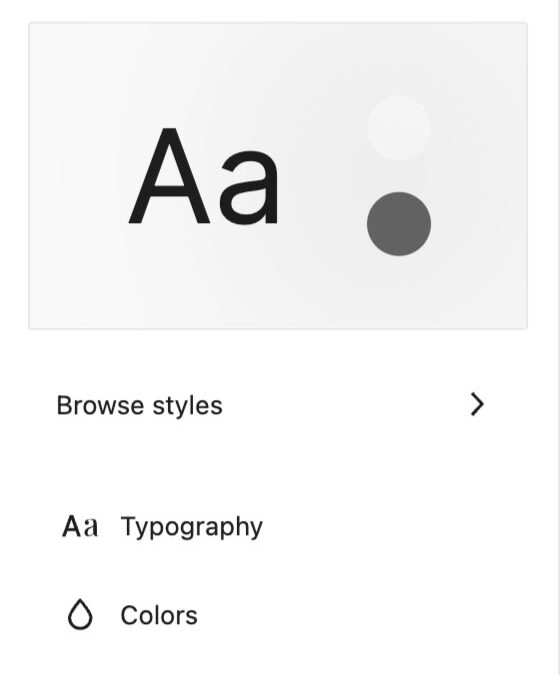Click the global style preview card

tap(278, 176)
